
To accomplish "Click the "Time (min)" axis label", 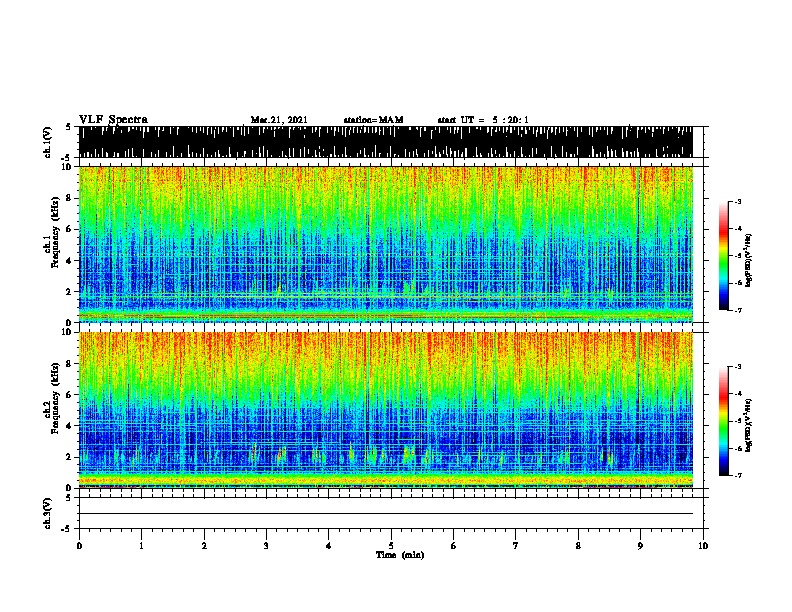I will click(x=400, y=555).
